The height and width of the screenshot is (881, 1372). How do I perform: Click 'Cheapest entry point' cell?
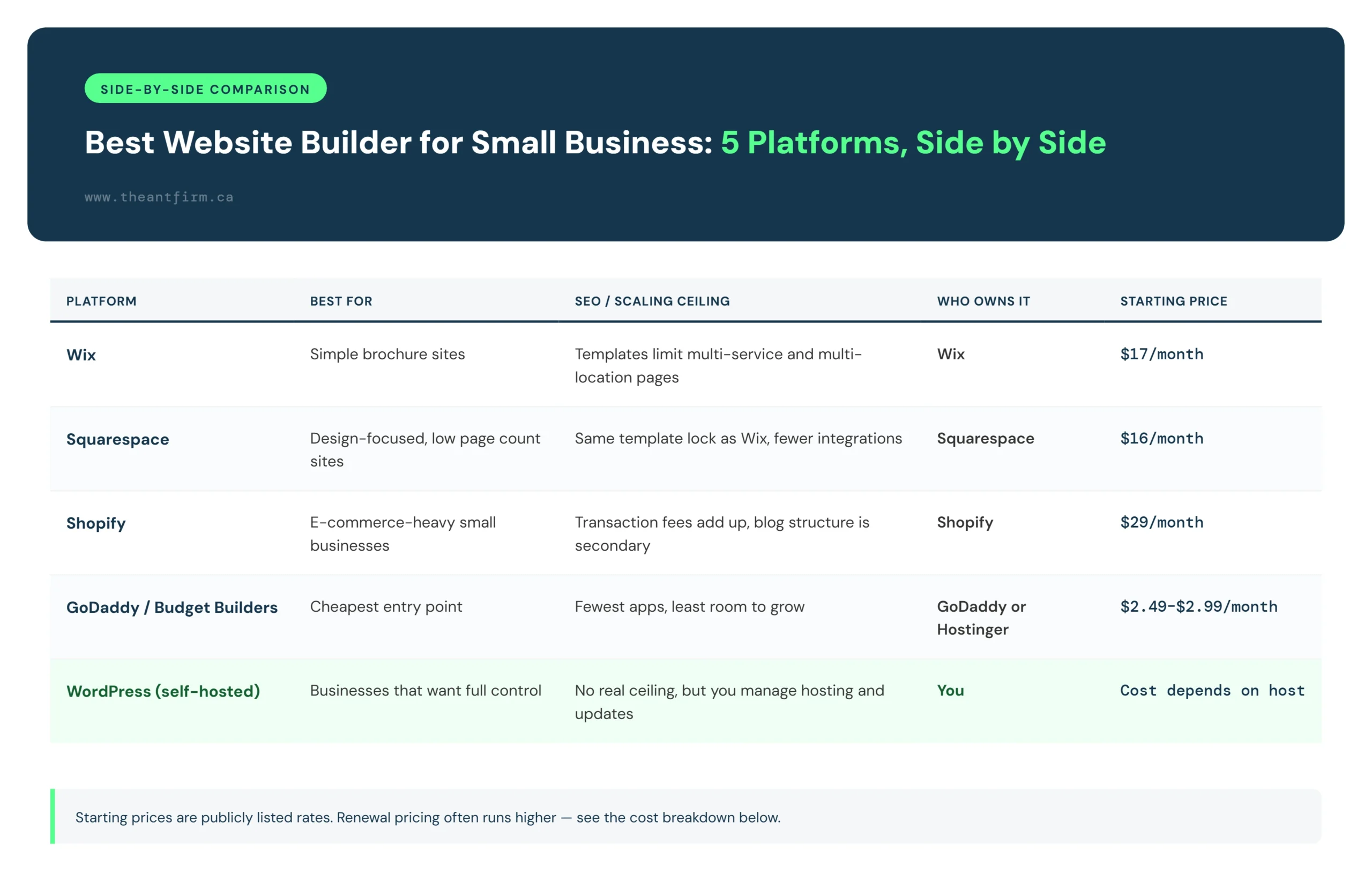pyautogui.click(x=386, y=606)
